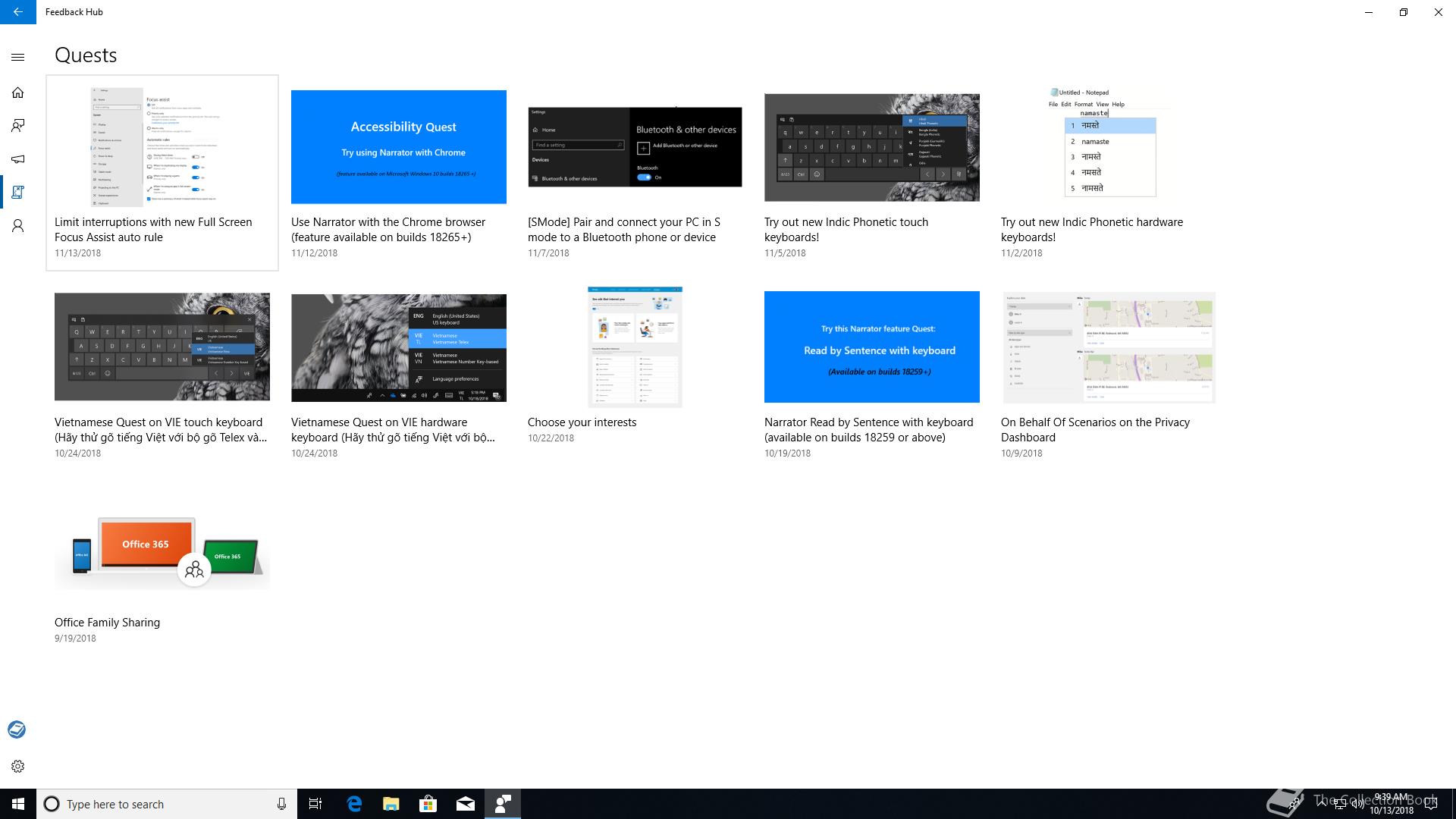This screenshot has height=819, width=1456.
Task: Open 'Vietnamese Quest on VIE touch keyboard' title
Action: (161, 430)
